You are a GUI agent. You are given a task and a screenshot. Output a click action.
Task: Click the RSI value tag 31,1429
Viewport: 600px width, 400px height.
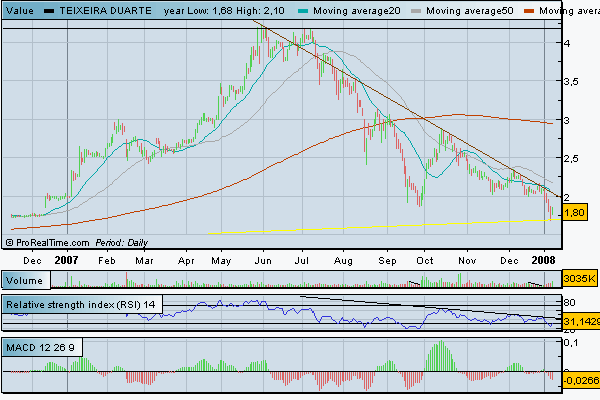(581, 322)
